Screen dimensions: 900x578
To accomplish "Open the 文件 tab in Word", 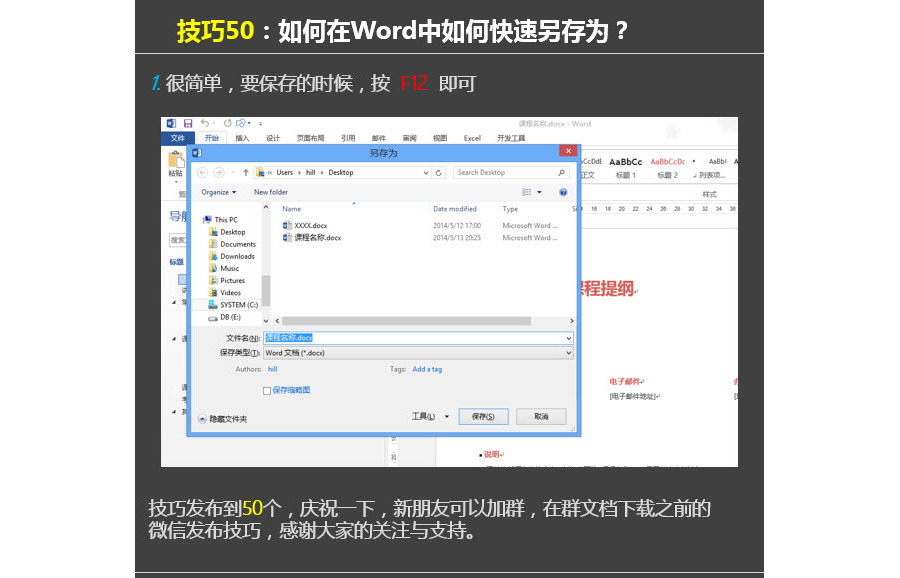I will tap(177, 138).
